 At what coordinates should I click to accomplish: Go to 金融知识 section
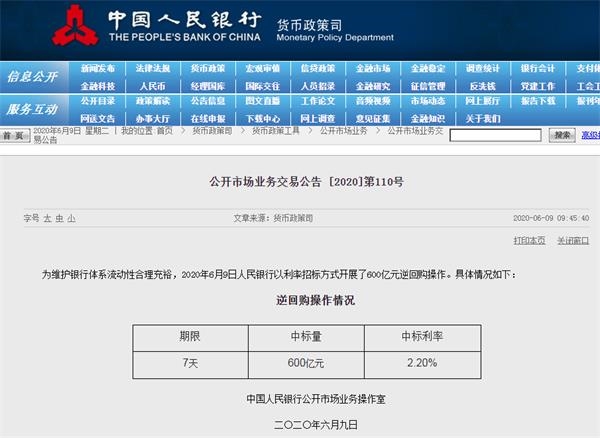coord(428,119)
